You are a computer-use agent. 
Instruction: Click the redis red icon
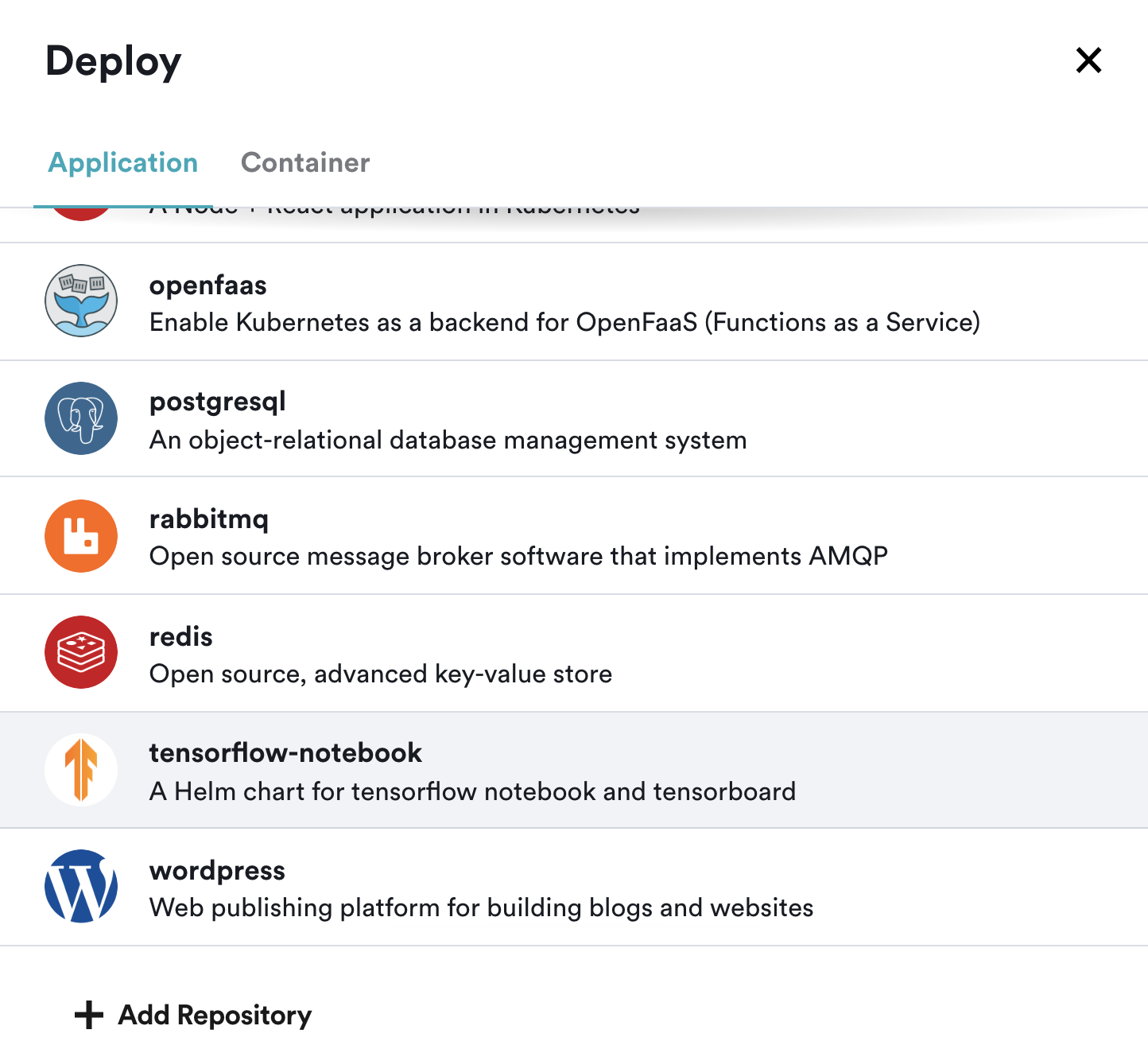click(x=81, y=652)
